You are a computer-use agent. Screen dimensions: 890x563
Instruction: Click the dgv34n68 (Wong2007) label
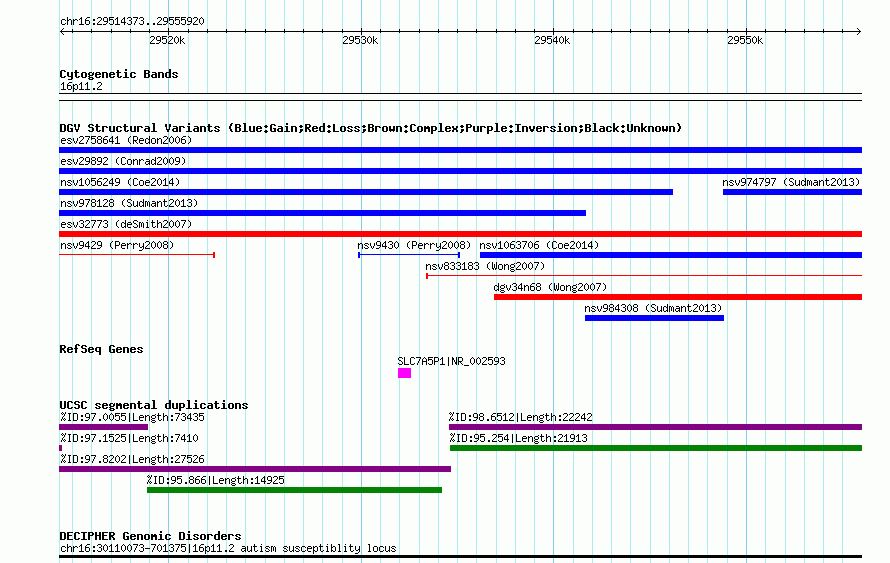(550, 287)
